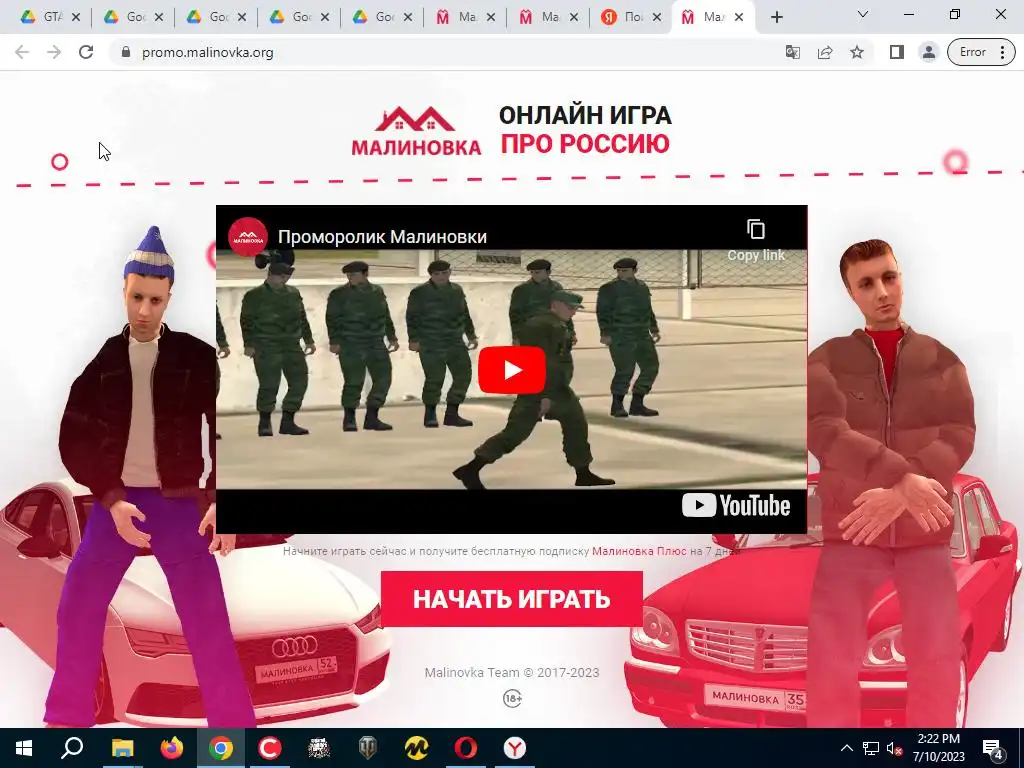Bookmark this page with the star
Screen dimensions: 1024x768
point(857,52)
